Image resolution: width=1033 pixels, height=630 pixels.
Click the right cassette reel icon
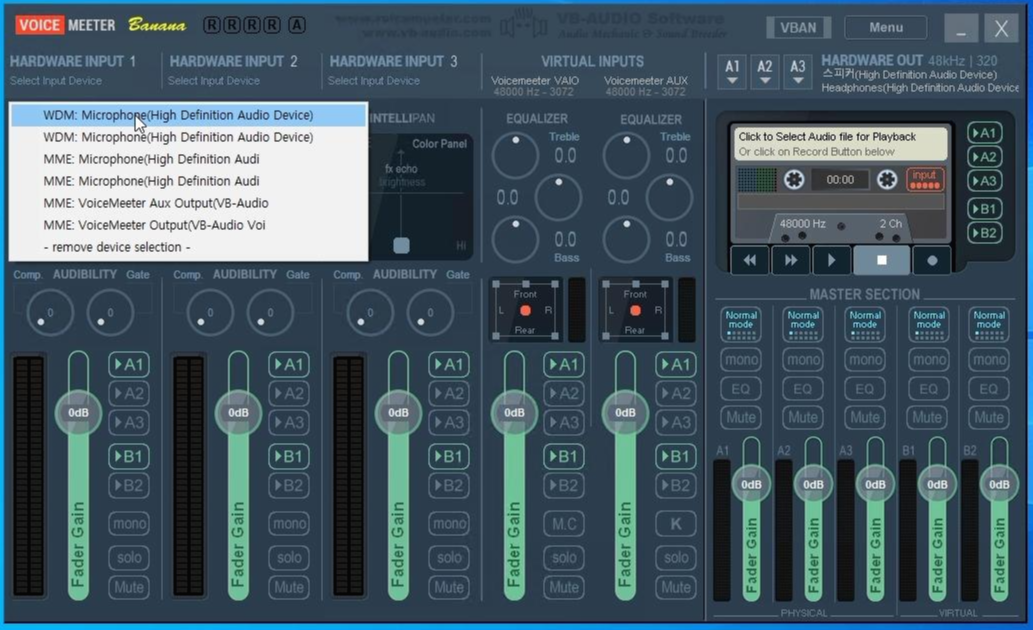pos(887,179)
